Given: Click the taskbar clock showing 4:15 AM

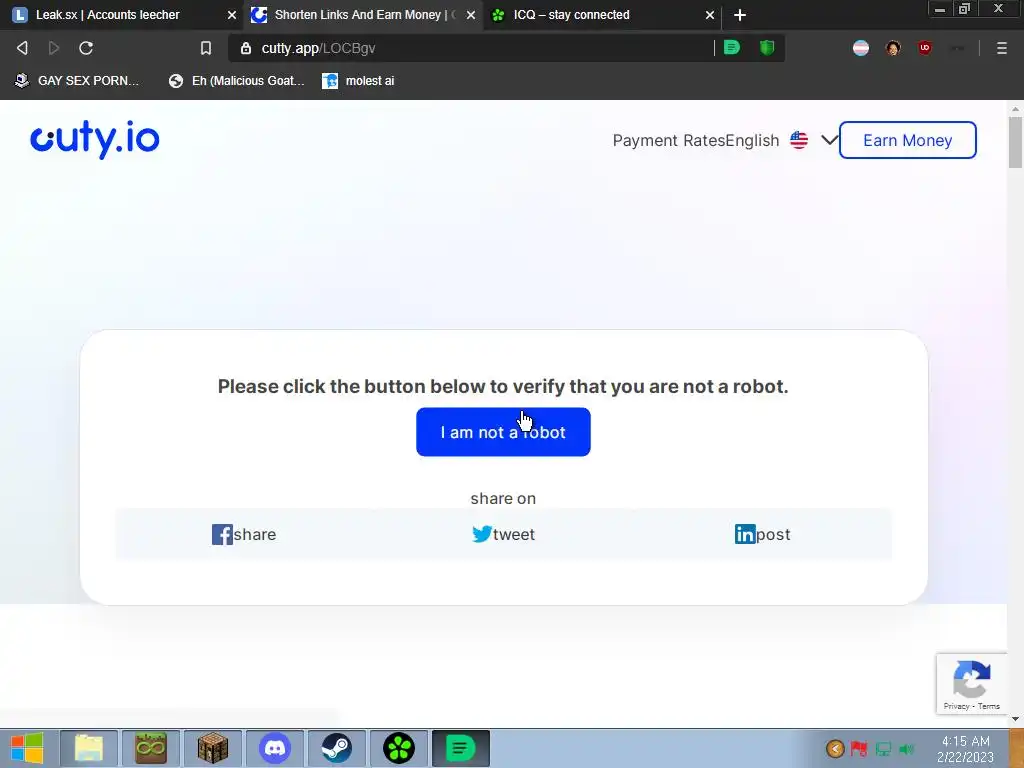Looking at the screenshot, I should pos(965,749).
